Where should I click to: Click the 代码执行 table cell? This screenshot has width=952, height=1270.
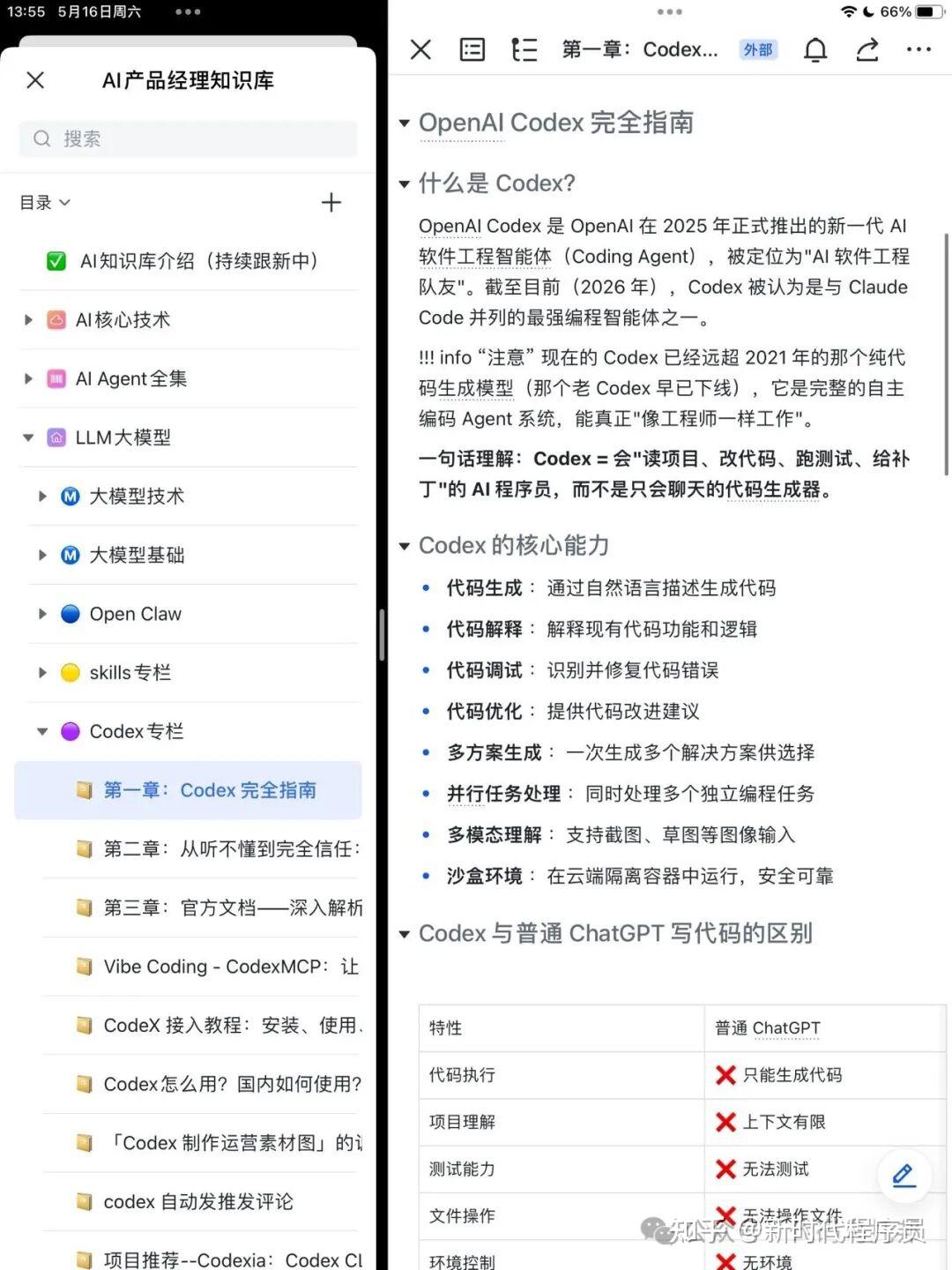coord(562,1075)
